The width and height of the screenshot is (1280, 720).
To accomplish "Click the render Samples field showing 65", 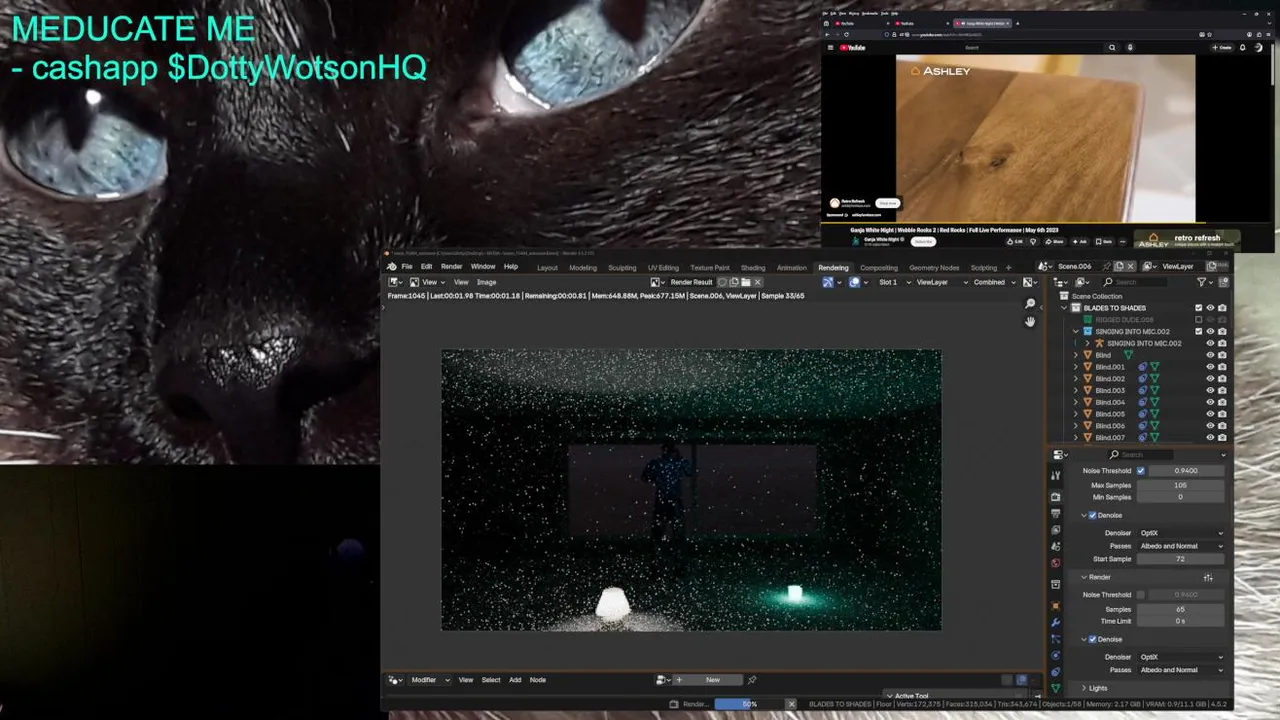I will click(1180, 609).
